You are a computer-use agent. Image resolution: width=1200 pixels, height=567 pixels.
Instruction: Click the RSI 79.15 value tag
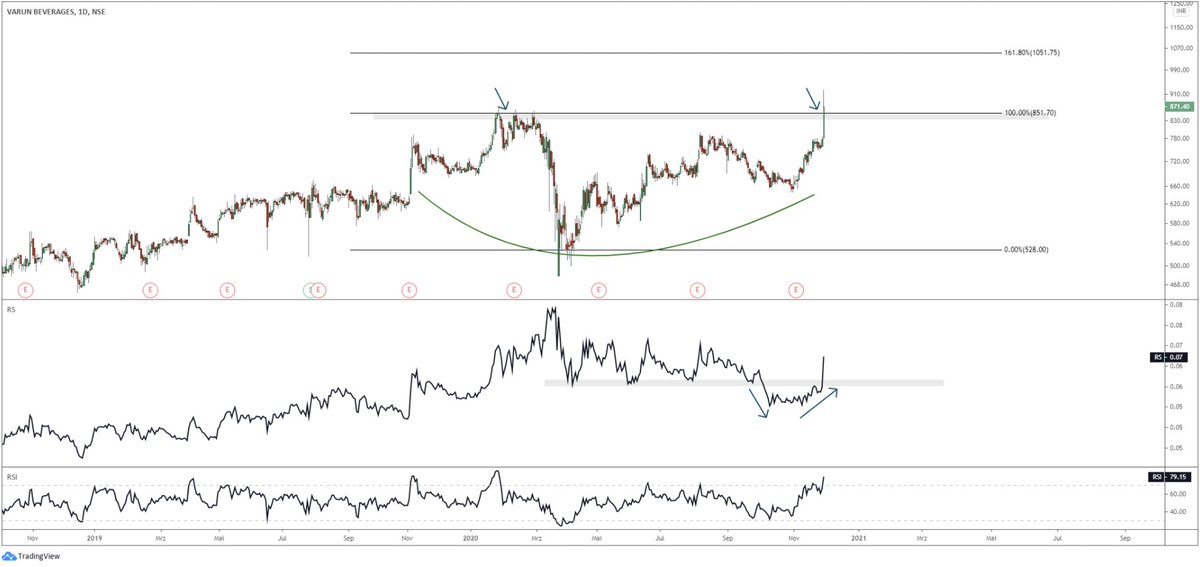pos(1170,477)
